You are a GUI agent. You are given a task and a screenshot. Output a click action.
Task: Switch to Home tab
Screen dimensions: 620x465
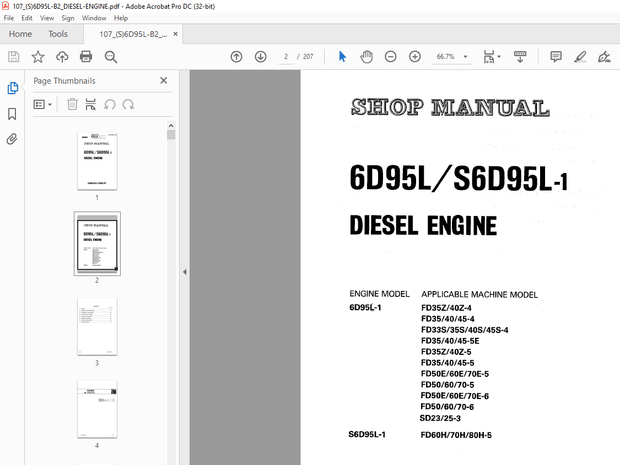(20, 34)
